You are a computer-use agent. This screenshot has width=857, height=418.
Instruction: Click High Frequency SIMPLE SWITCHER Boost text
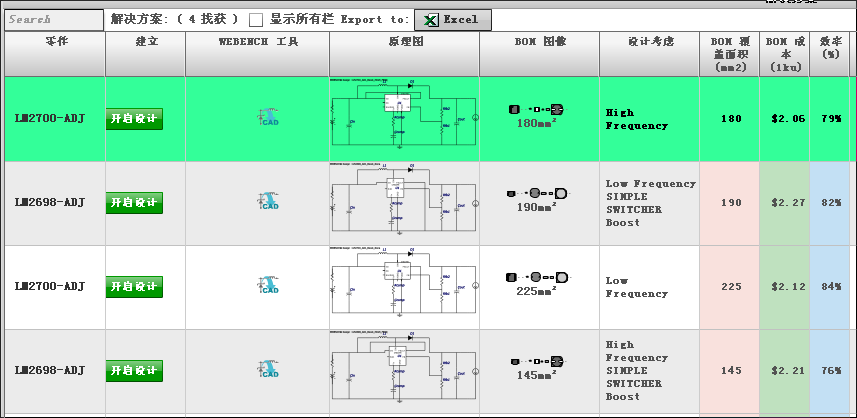[x=637, y=371]
